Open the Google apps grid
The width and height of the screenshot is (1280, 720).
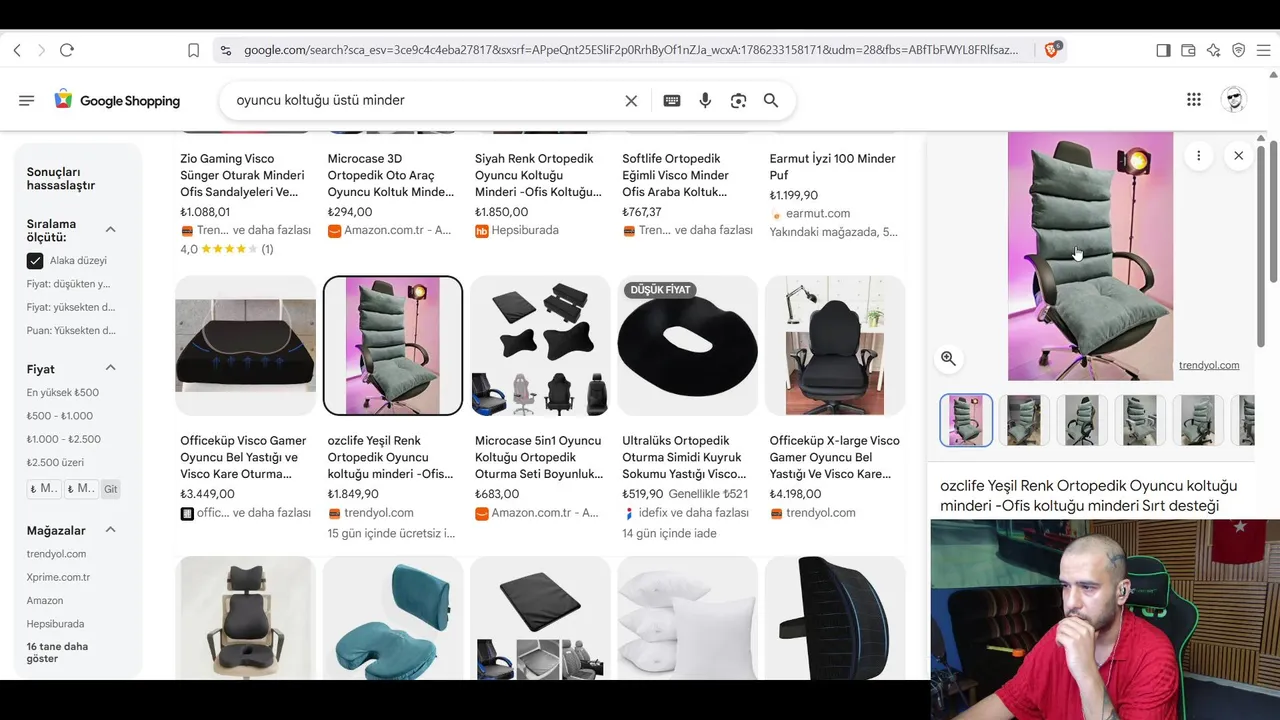click(x=1194, y=99)
